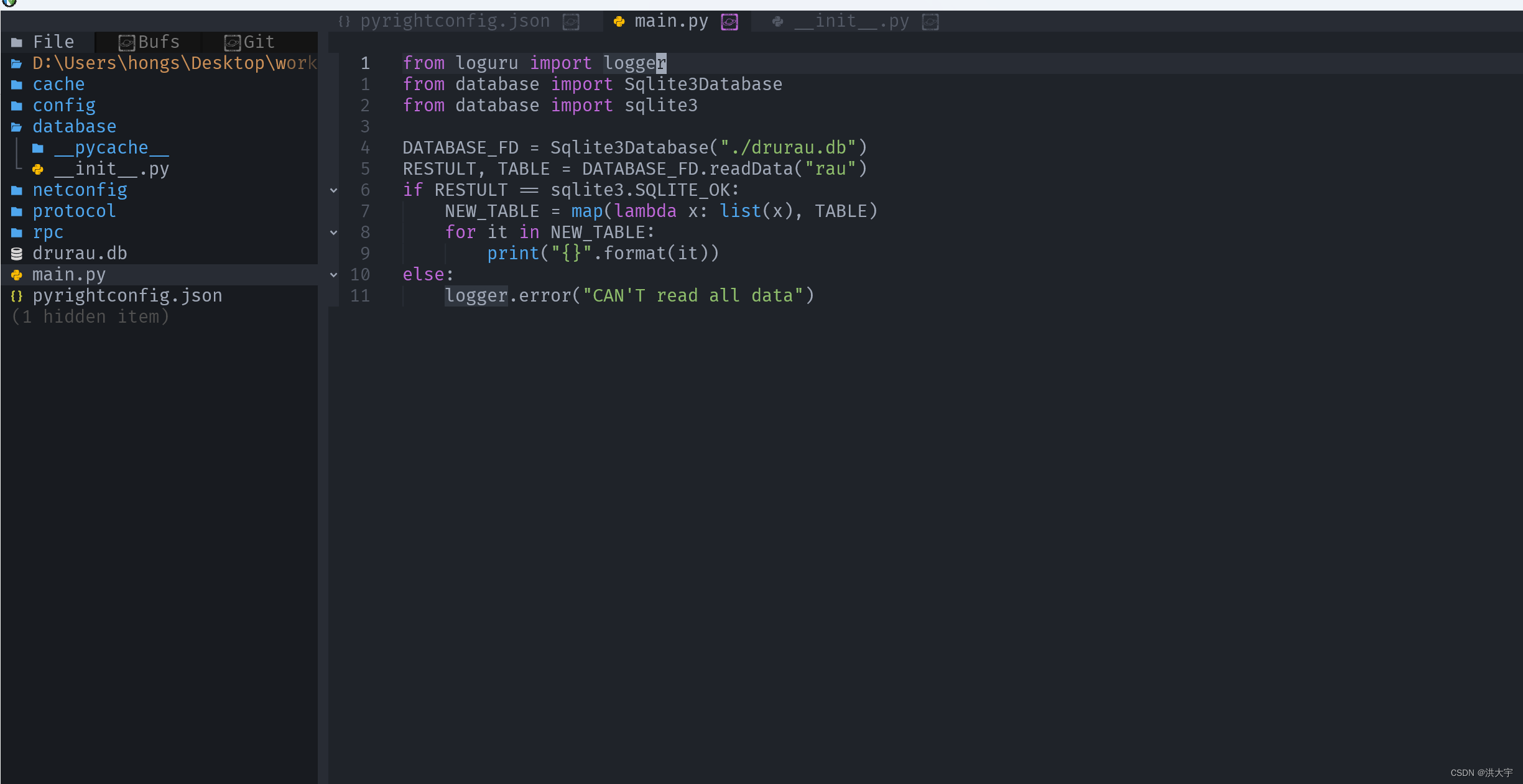The image size is (1523, 784).
Task: Click the Git tab icon
Action: pos(233,42)
